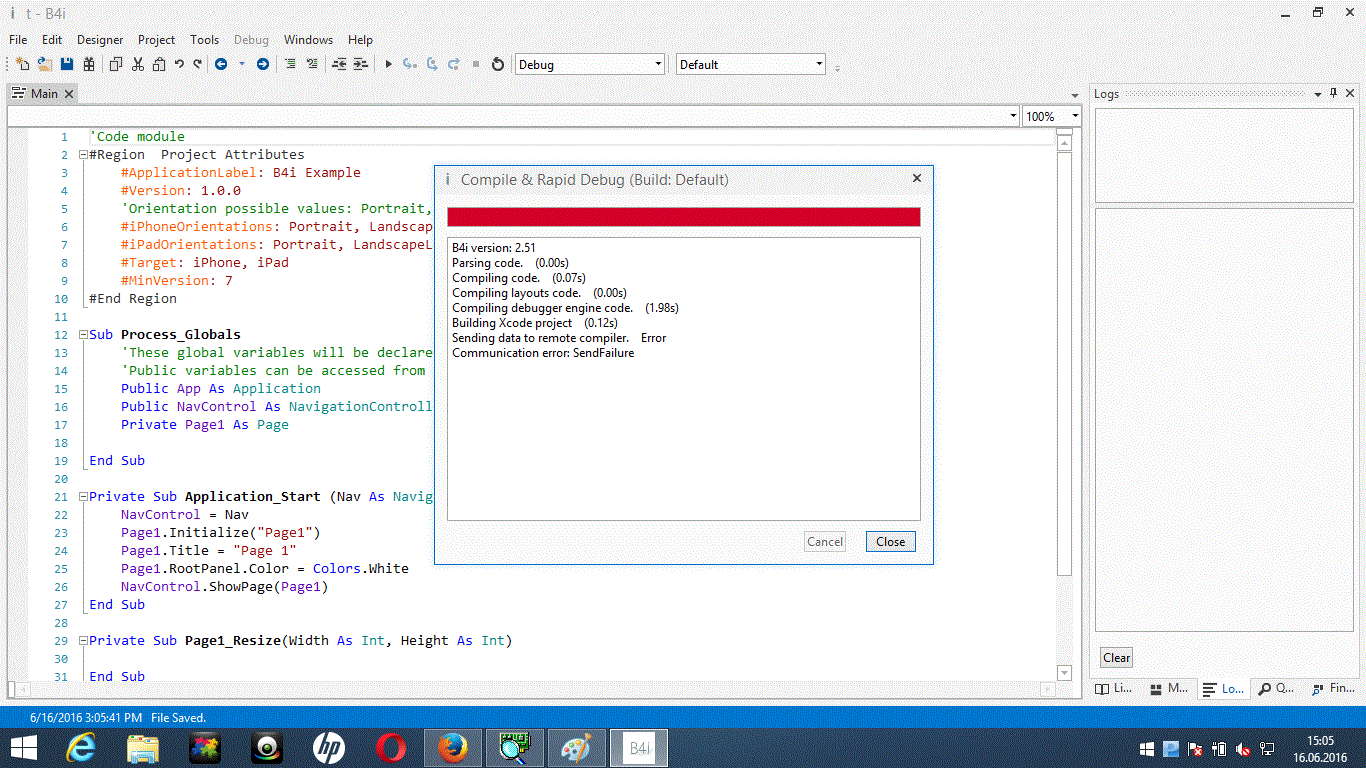This screenshot has height=768, width=1366.
Task: Click the Restart circular arrow icon
Action: tap(498, 64)
